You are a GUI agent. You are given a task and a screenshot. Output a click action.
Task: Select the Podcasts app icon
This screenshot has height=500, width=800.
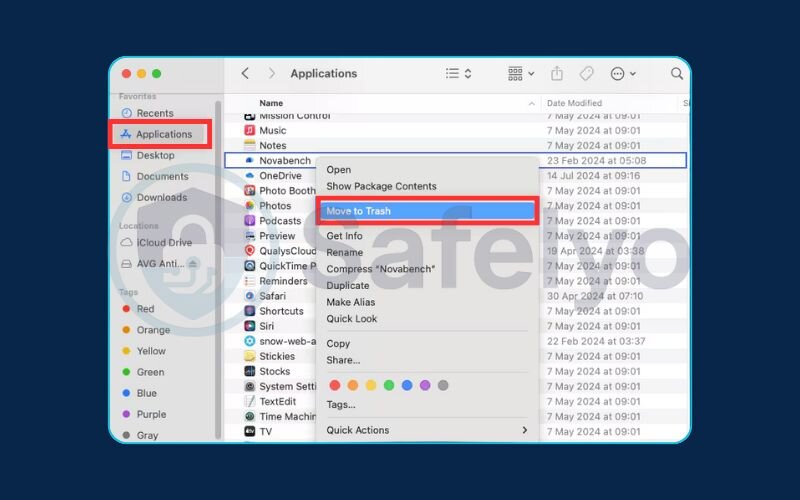tap(249, 220)
